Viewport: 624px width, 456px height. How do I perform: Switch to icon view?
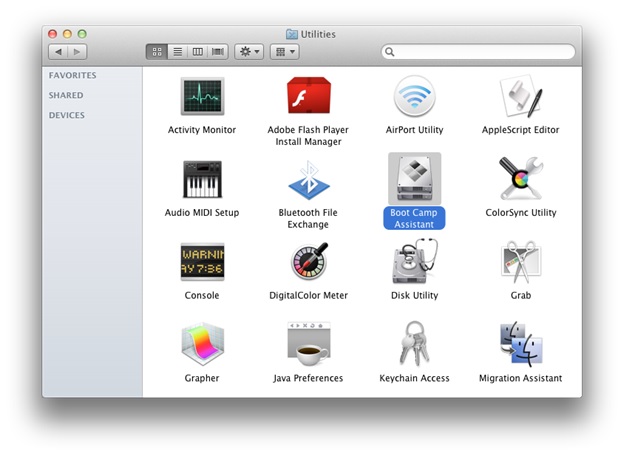pyautogui.click(x=157, y=52)
